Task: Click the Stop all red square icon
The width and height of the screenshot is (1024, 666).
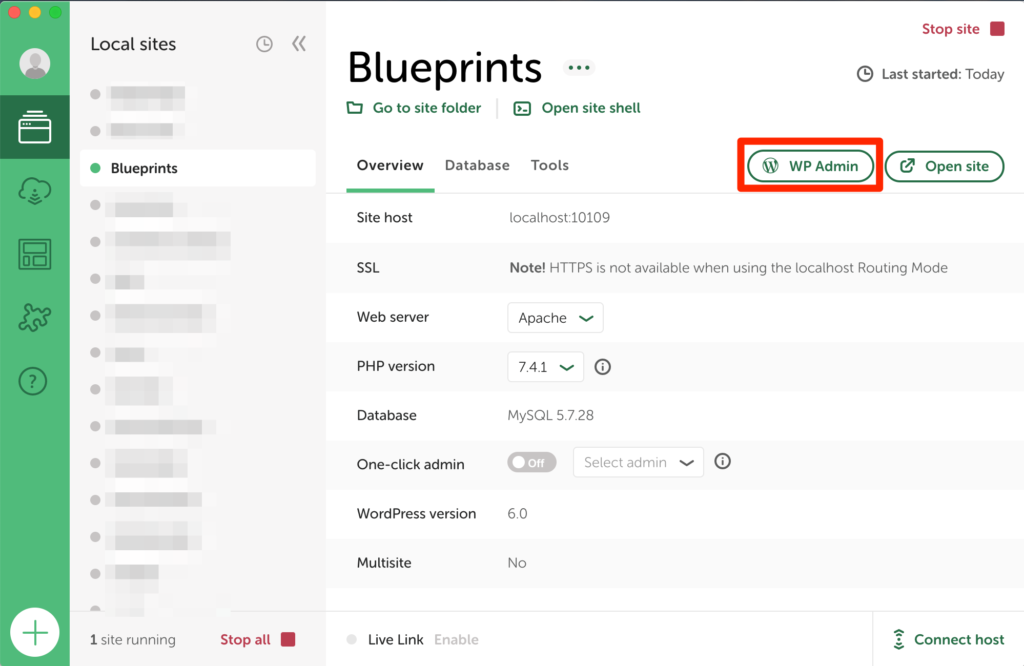Action: 288,639
